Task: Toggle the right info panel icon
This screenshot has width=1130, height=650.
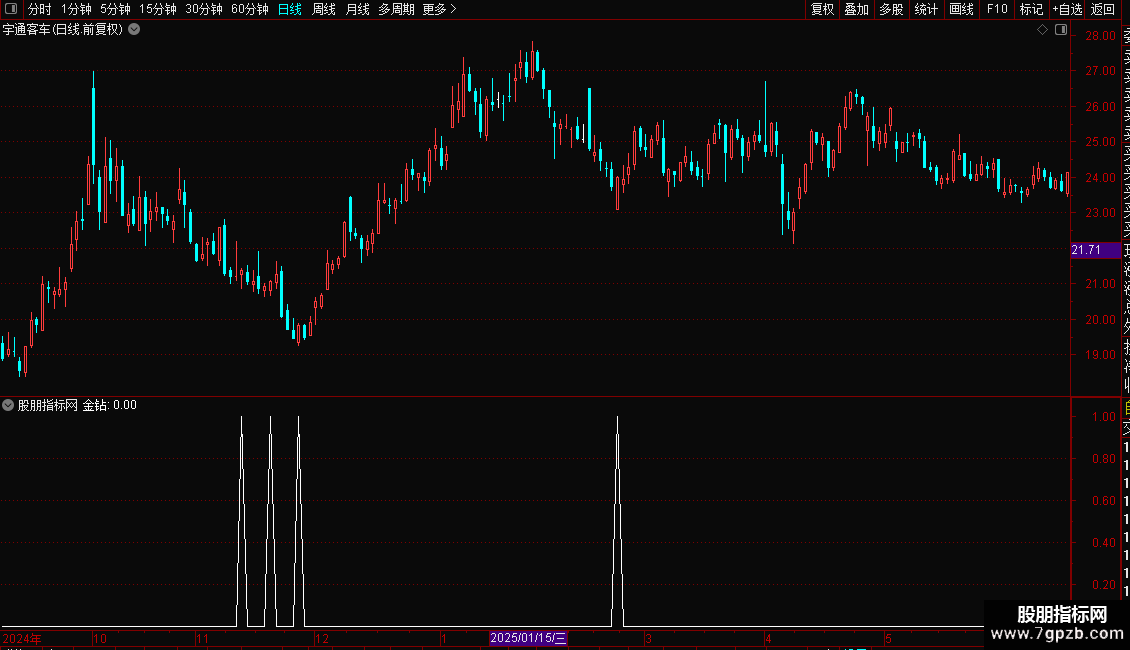Action: pyautogui.click(x=1061, y=30)
